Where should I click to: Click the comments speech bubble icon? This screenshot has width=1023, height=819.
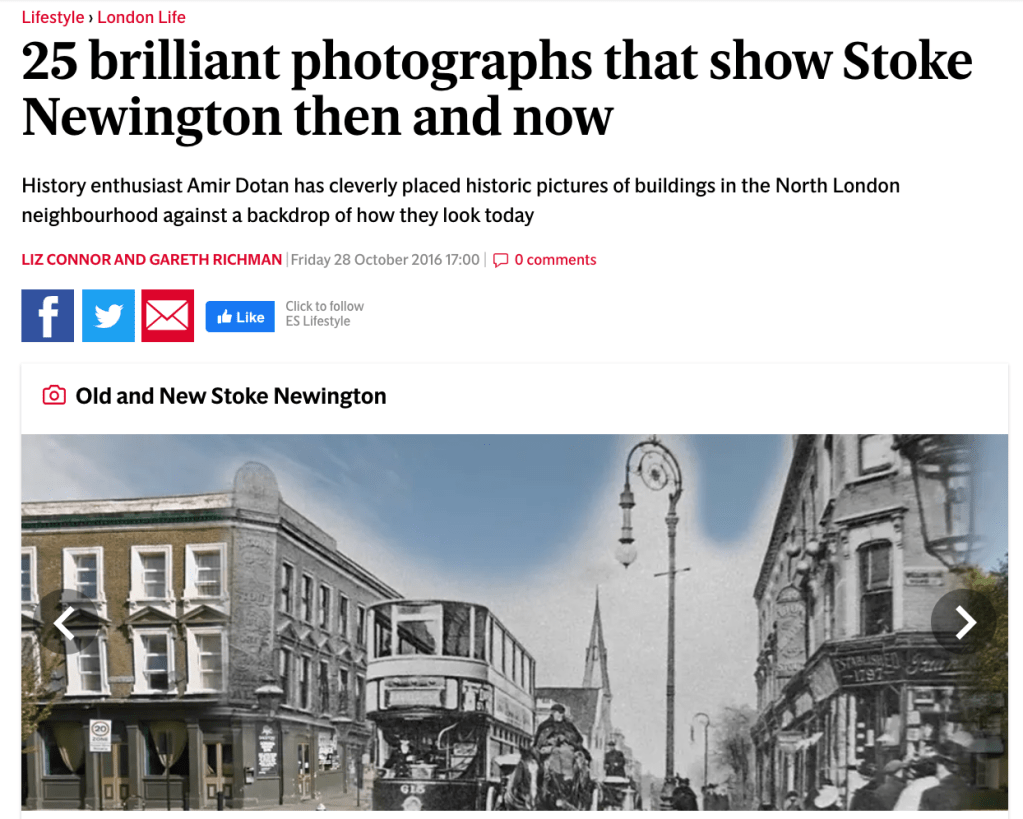point(500,260)
